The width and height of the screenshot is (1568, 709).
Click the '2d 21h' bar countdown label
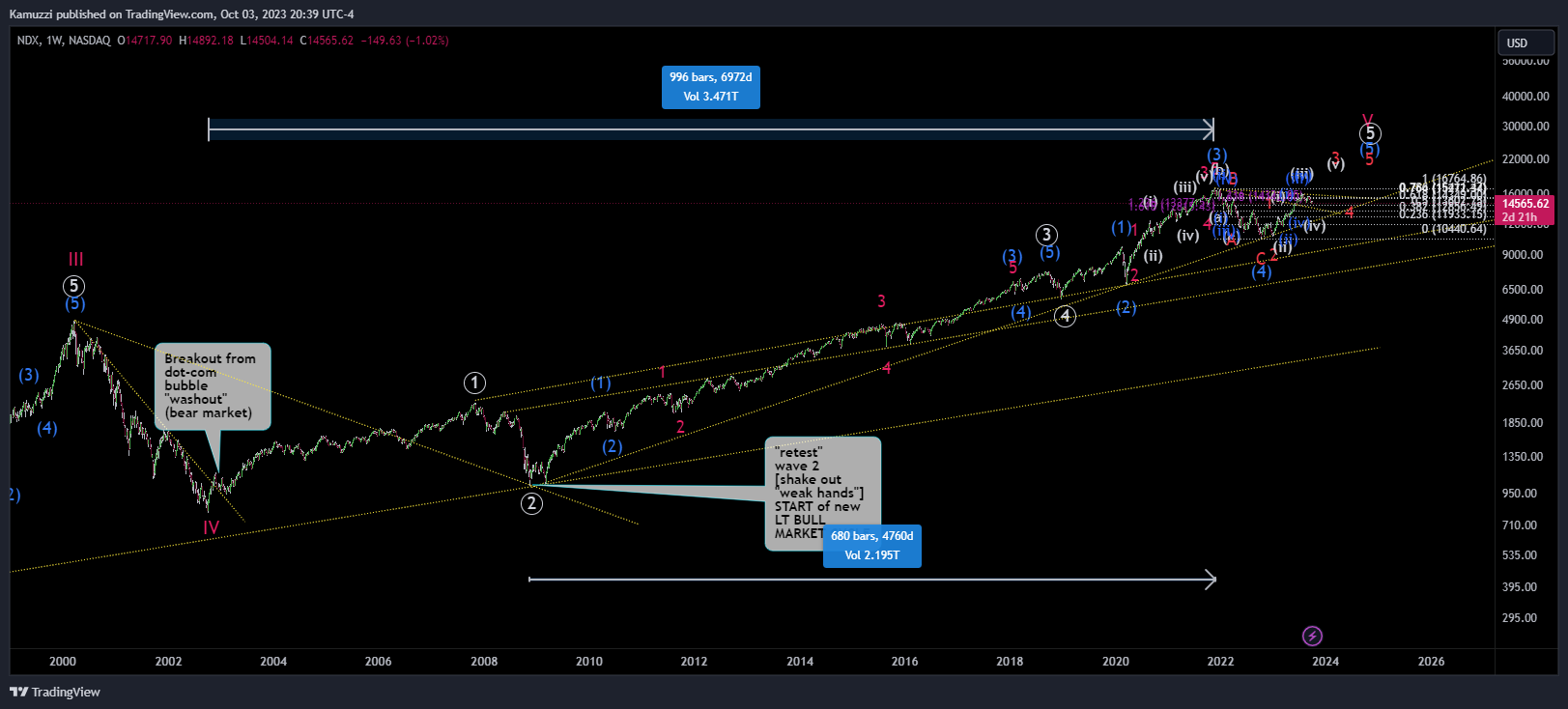click(1520, 217)
